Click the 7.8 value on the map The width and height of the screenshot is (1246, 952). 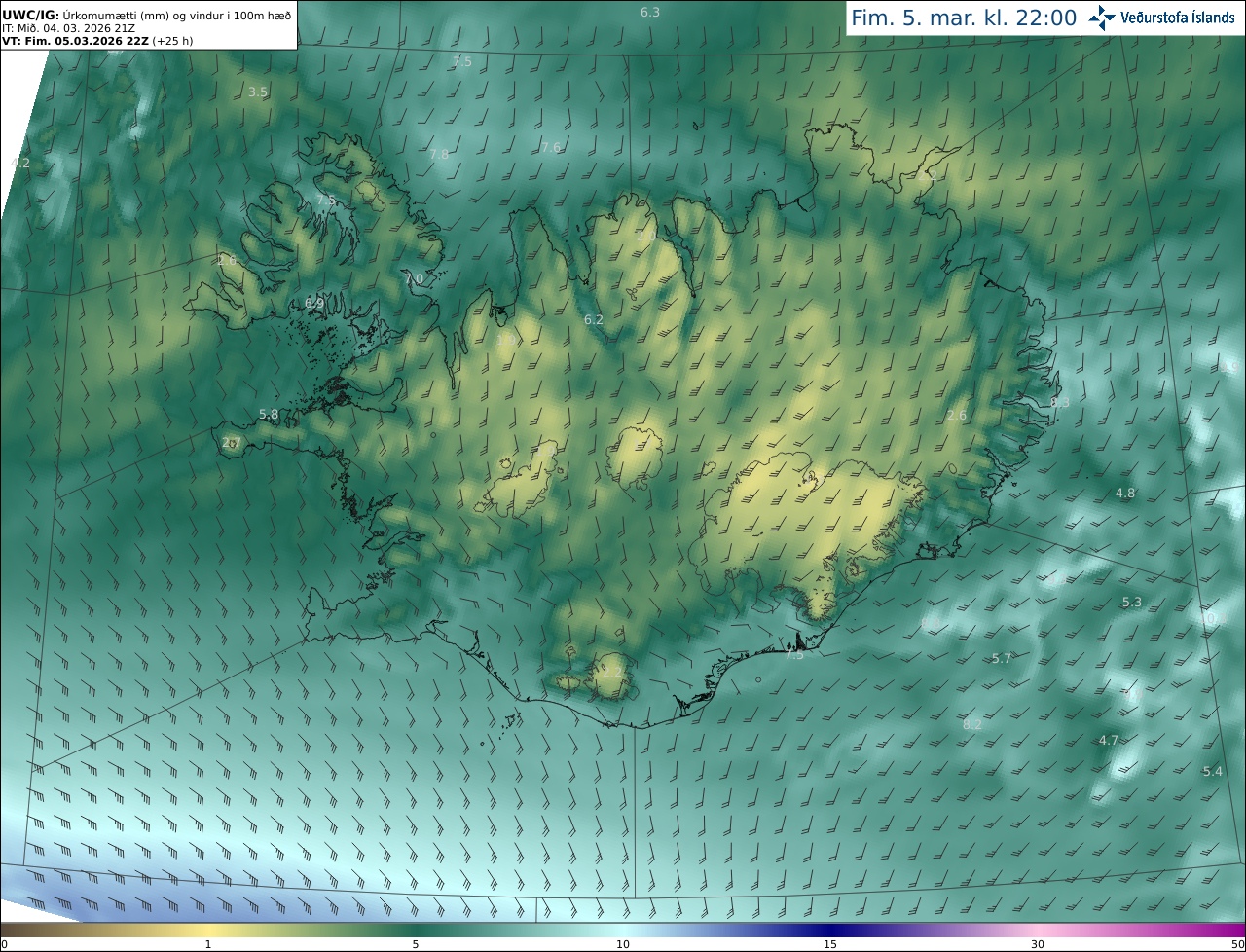coord(439,154)
